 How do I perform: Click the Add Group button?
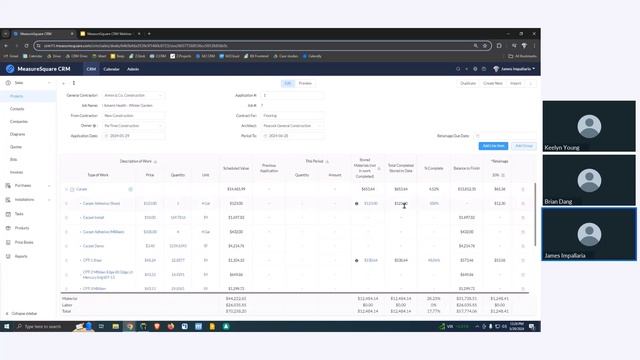524,146
